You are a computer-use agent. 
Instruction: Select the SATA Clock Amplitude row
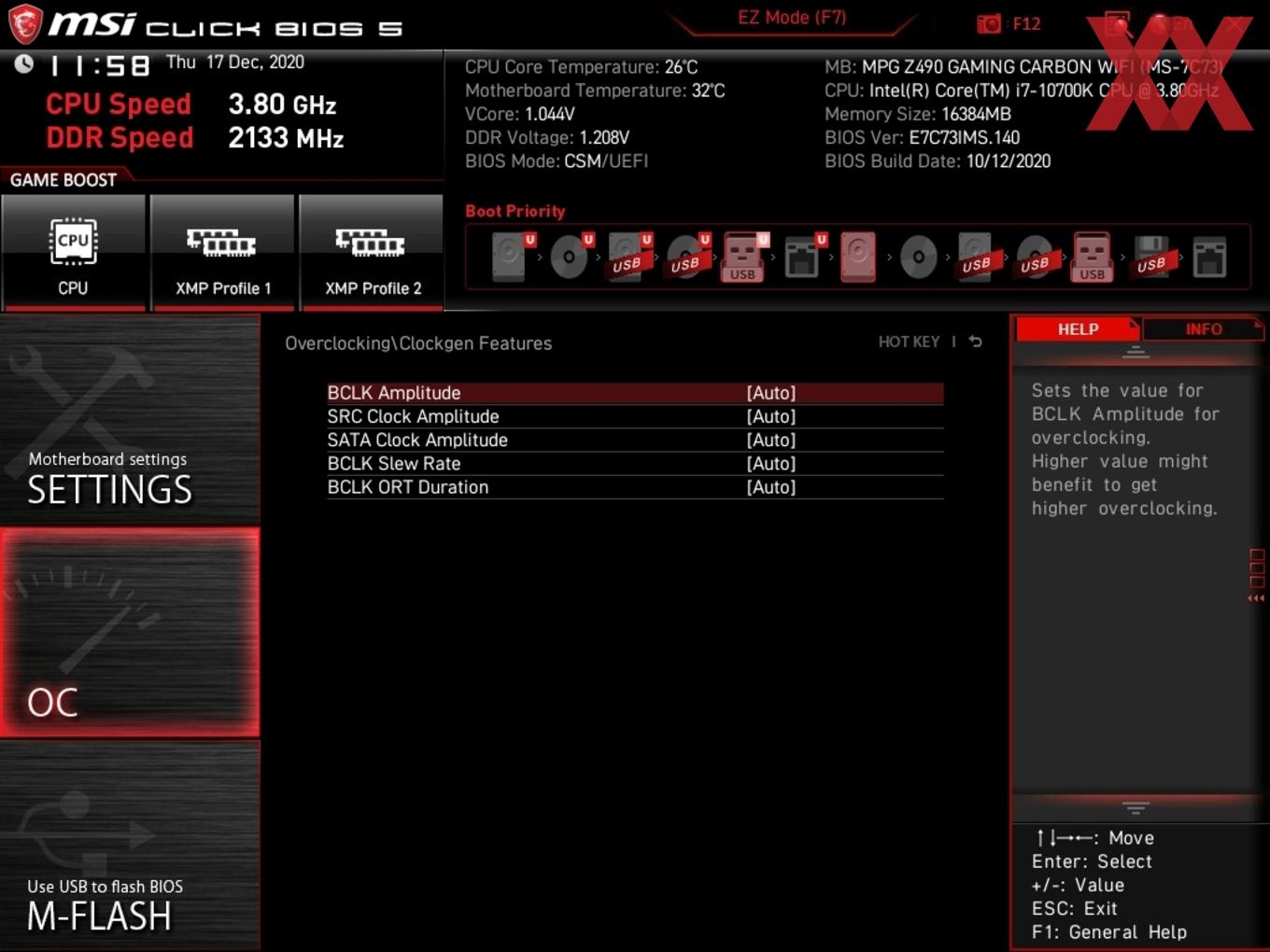pyautogui.click(x=635, y=440)
